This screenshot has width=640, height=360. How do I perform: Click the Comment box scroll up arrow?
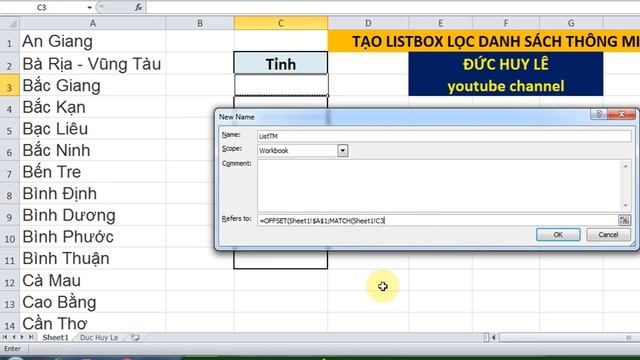(626, 166)
